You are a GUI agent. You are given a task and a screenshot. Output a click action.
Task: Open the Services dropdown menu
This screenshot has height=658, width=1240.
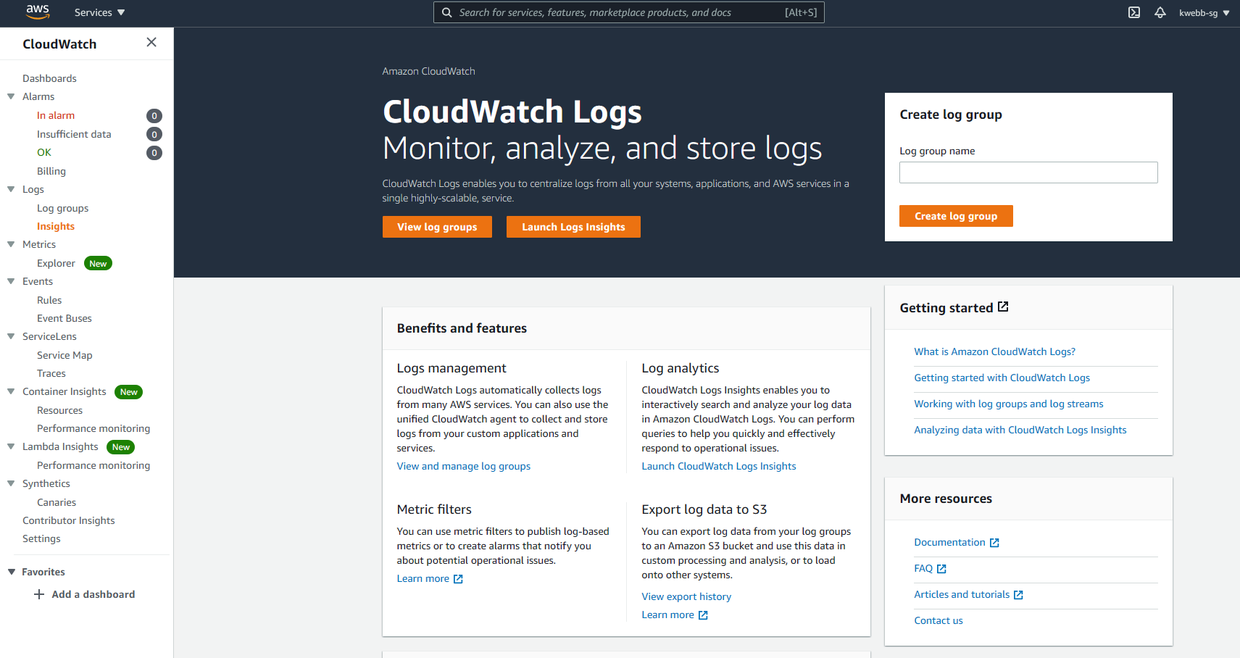100,13
